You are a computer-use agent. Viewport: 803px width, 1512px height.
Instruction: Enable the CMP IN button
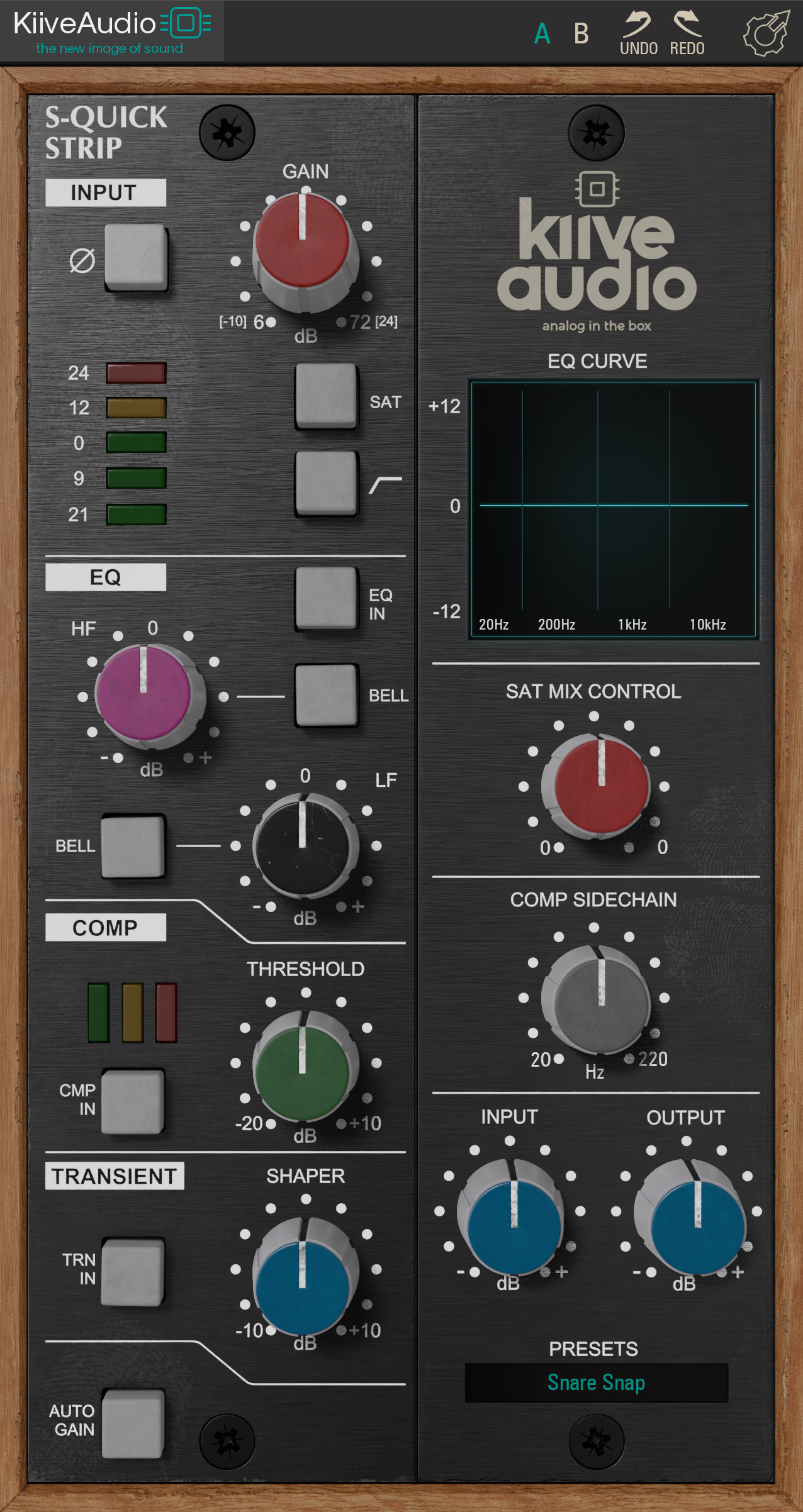pyautogui.click(x=133, y=1101)
